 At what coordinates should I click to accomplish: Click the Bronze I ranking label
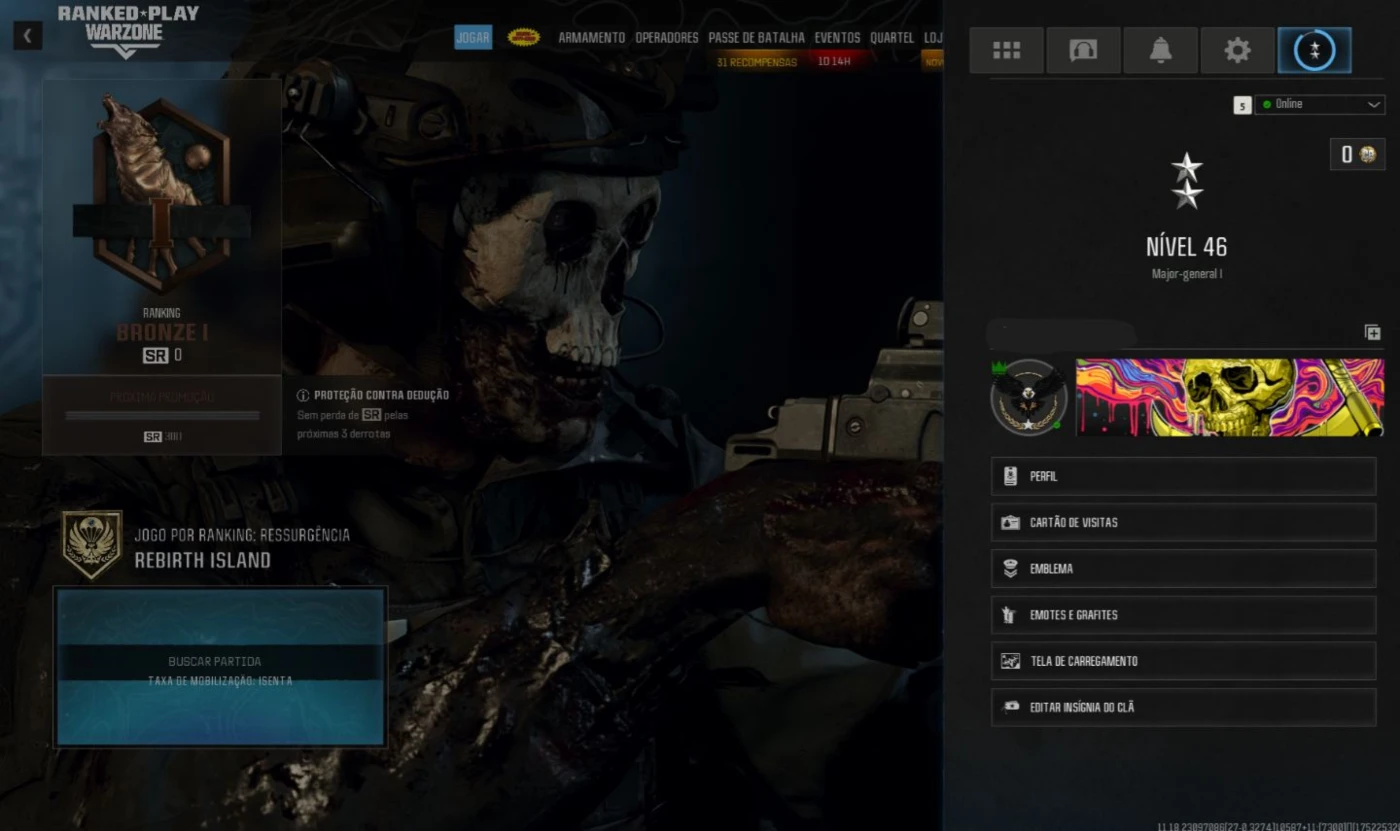tap(162, 333)
